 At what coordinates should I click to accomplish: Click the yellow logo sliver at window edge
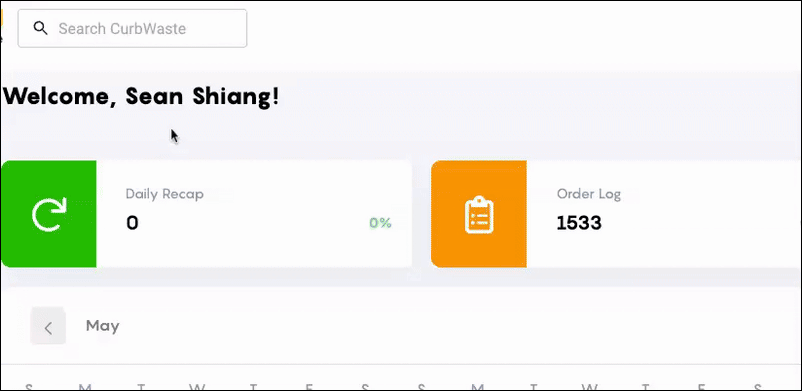point(2,17)
